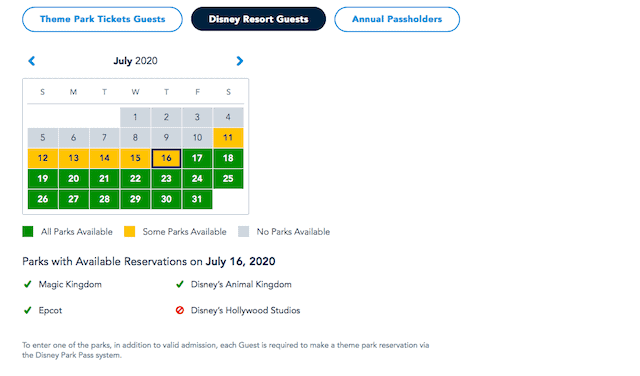
Task: Click the green check beside Magic Kingdom
Action: [x=27, y=284]
